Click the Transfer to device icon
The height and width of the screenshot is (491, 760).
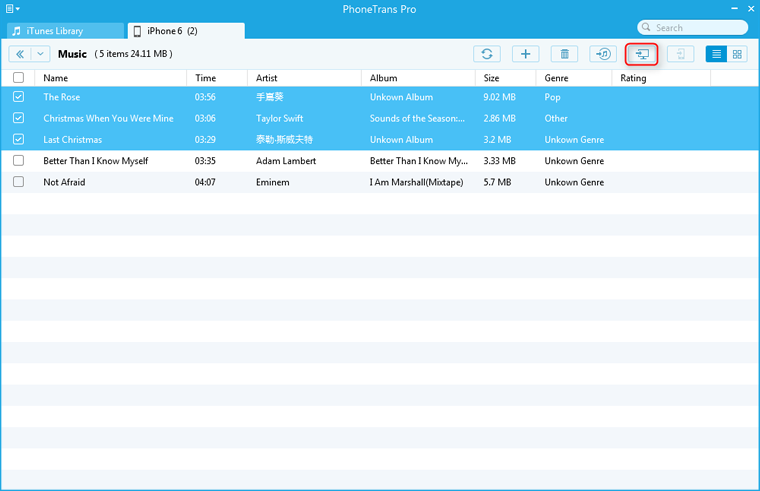pos(680,54)
